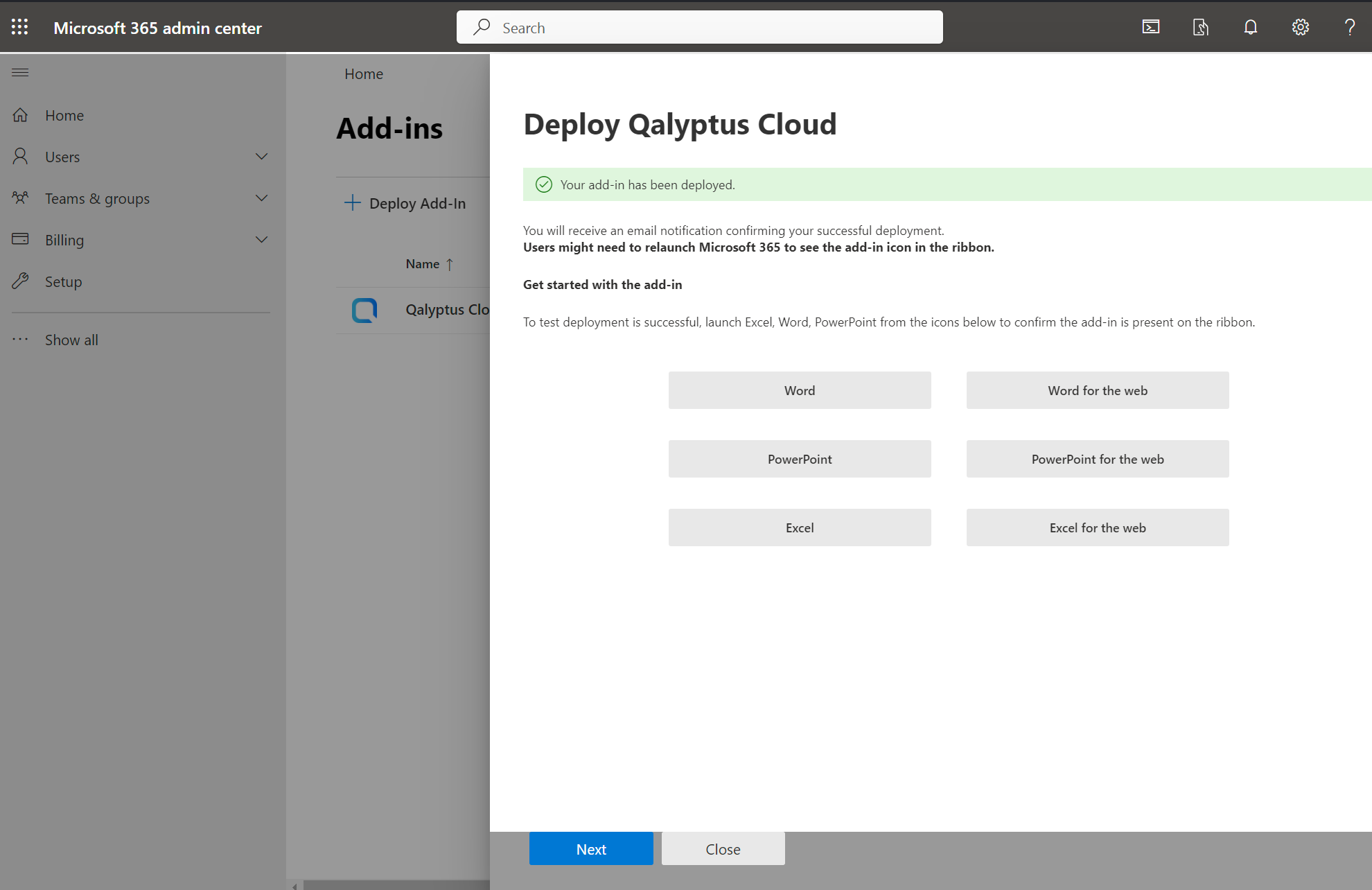Image resolution: width=1372 pixels, height=890 pixels.
Task: Open the Home breadcrumb link
Action: click(x=363, y=73)
